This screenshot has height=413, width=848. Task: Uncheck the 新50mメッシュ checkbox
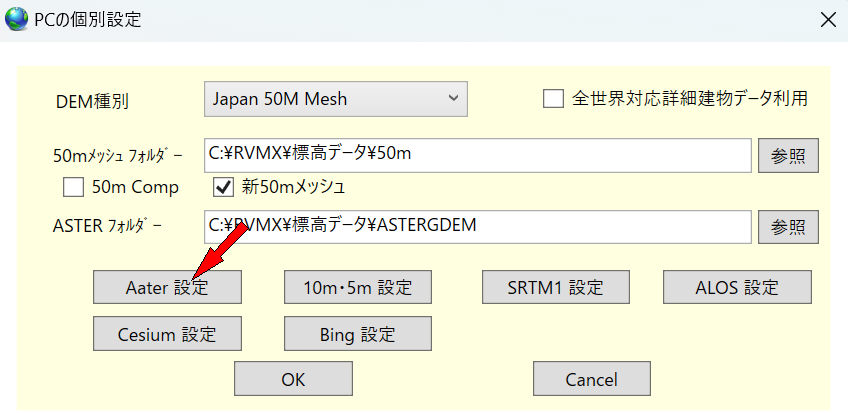223,186
